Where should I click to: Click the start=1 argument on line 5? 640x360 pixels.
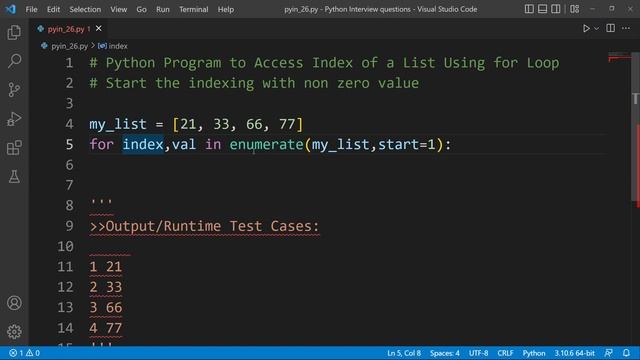pos(407,144)
